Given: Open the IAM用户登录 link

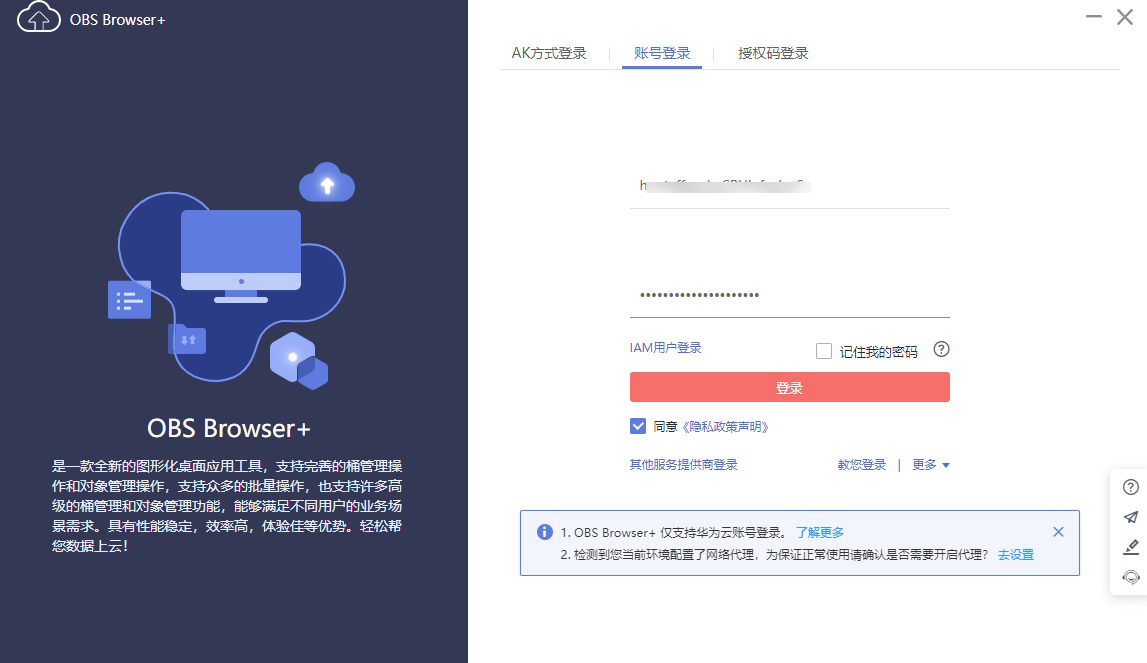Looking at the screenshot, I should (665, 348).
